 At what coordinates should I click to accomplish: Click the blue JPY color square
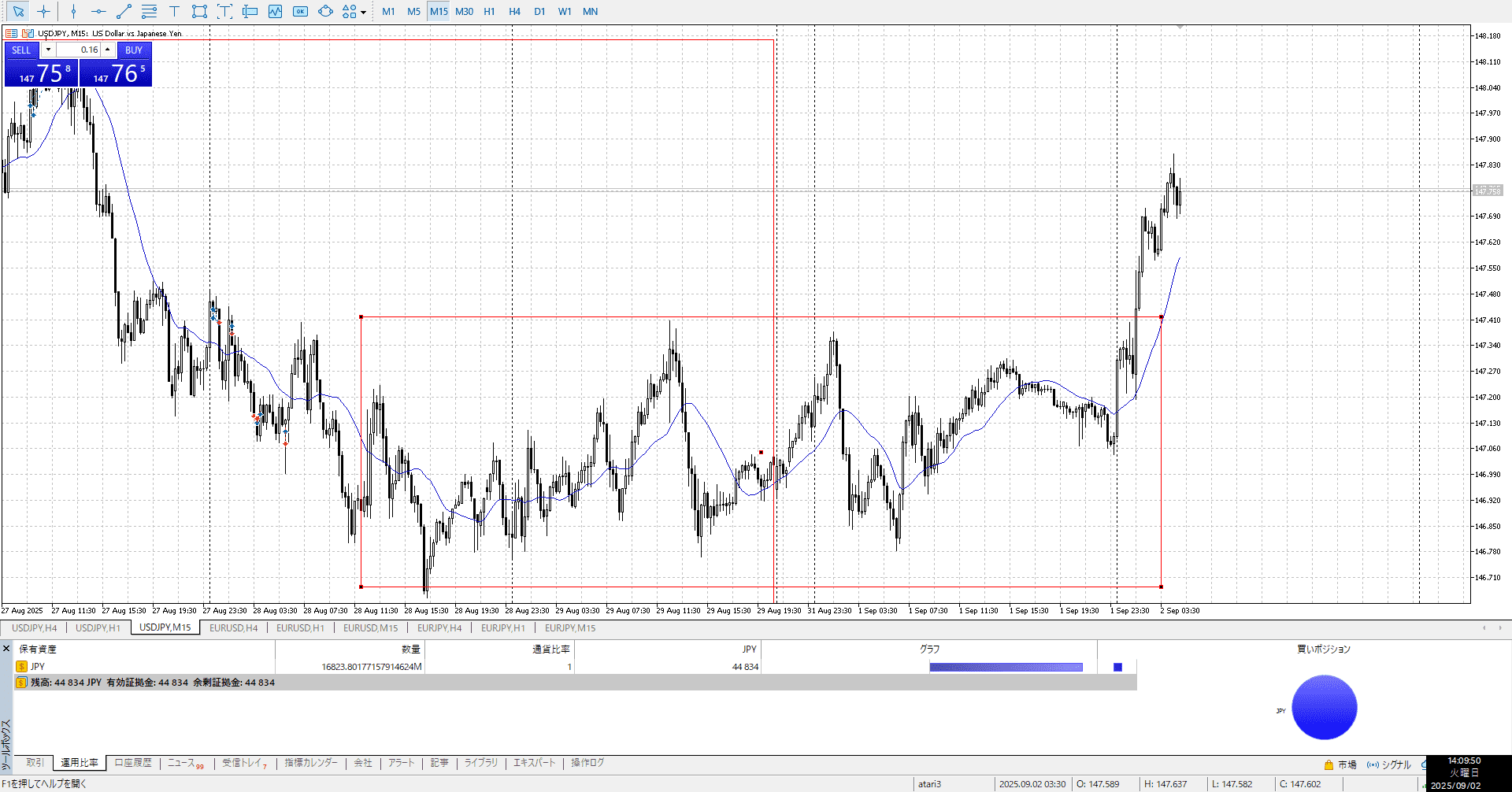click(1117, 668)
